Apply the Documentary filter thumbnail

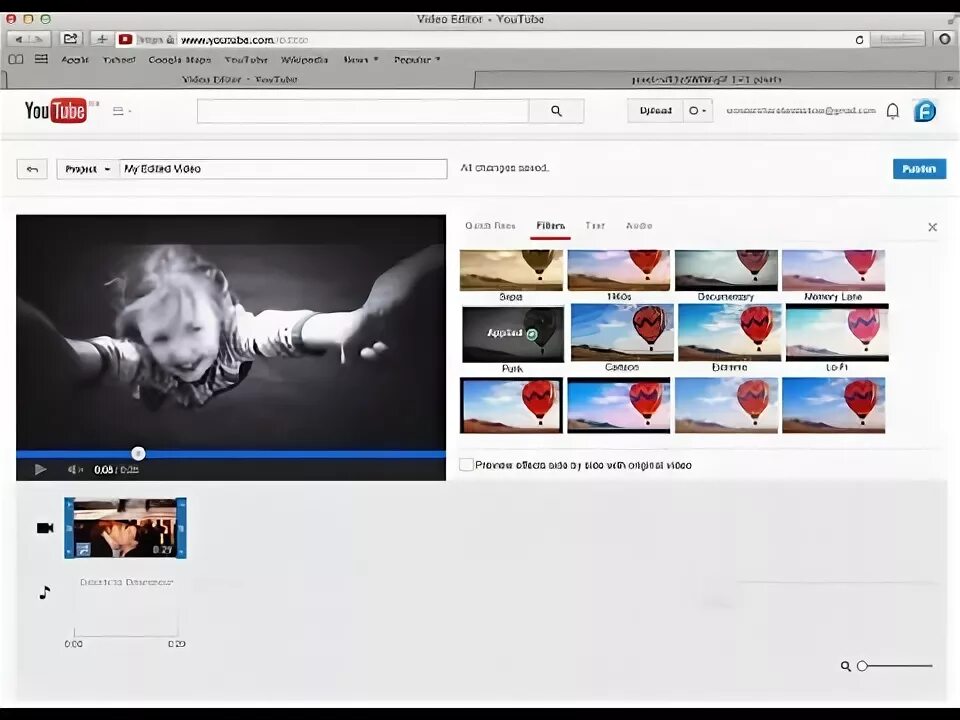click(x=726, y=270)
